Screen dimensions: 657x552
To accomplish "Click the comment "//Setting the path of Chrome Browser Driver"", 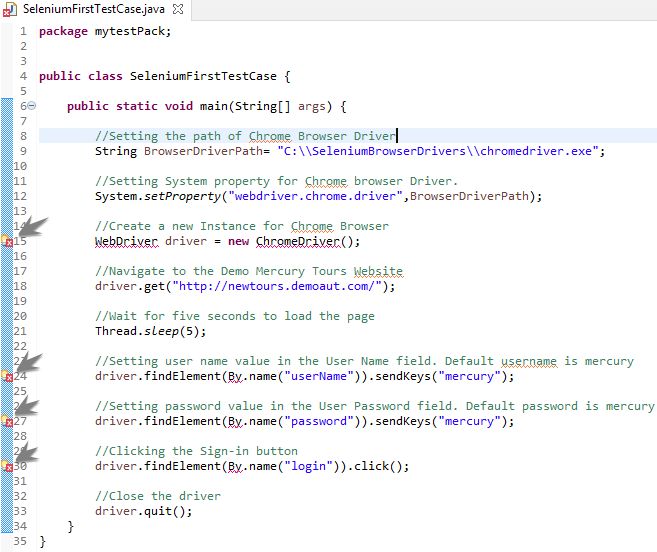I will pyautogui.click(x=245, y=136).
